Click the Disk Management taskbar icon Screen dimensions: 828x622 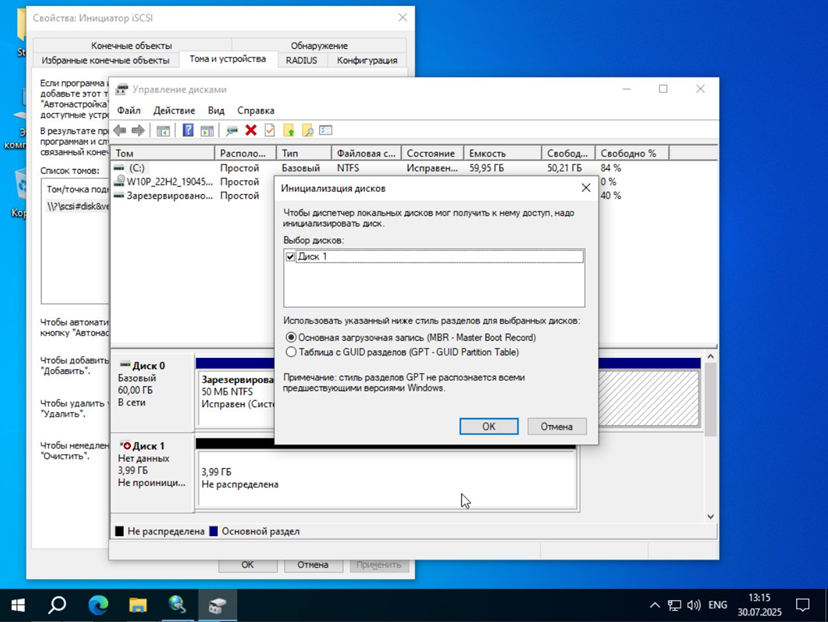click(217, 605)
